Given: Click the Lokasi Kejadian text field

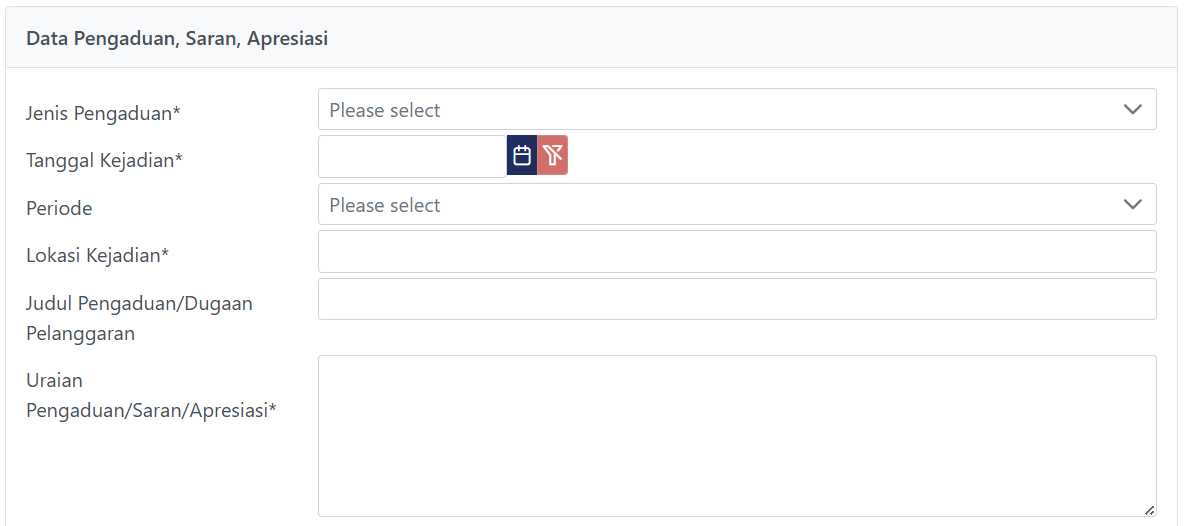Looking at the screenshot, I should pyautogui.click(x=737, y=252).
